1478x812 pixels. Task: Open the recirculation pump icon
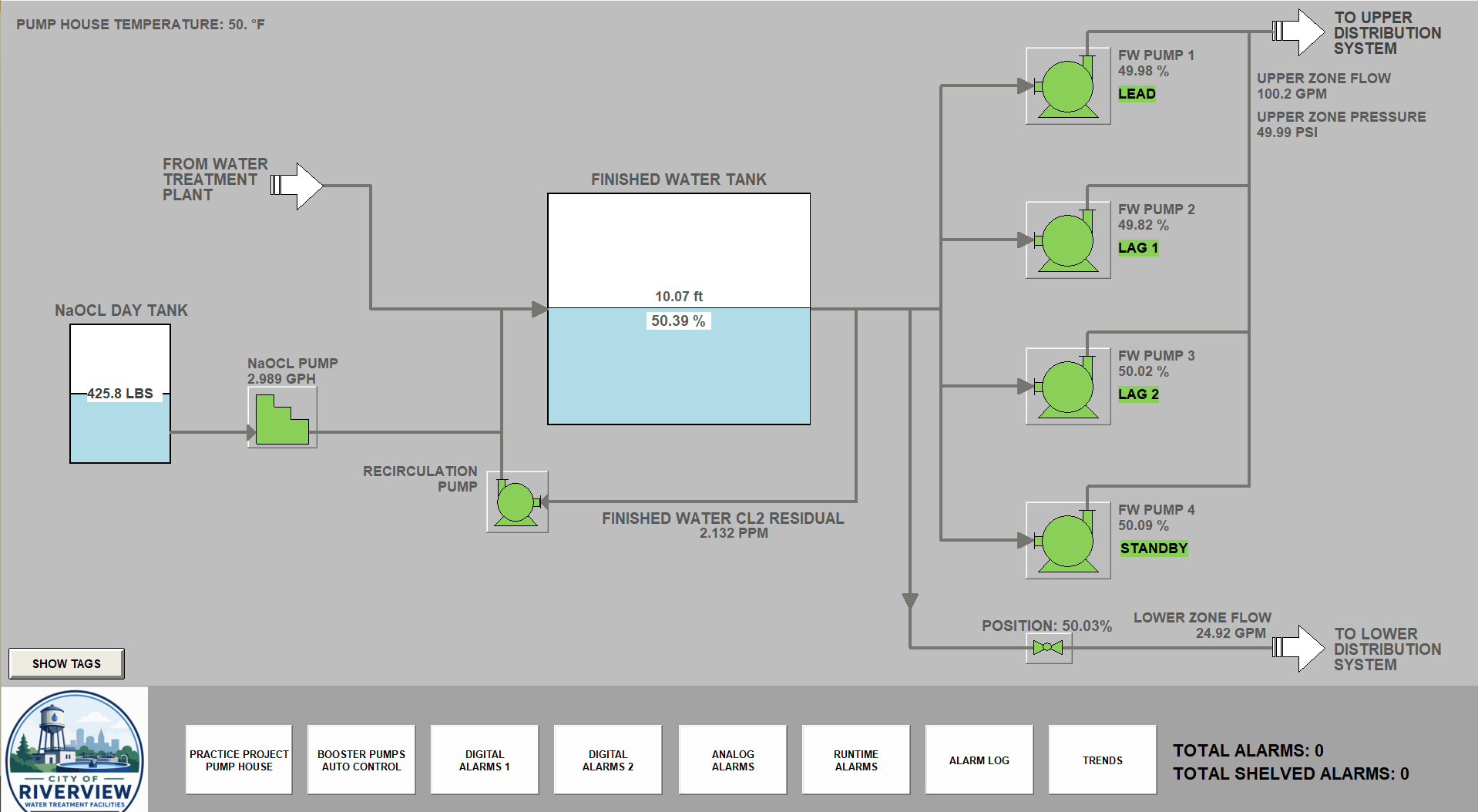pyautogui.click(x=517, y=502)
